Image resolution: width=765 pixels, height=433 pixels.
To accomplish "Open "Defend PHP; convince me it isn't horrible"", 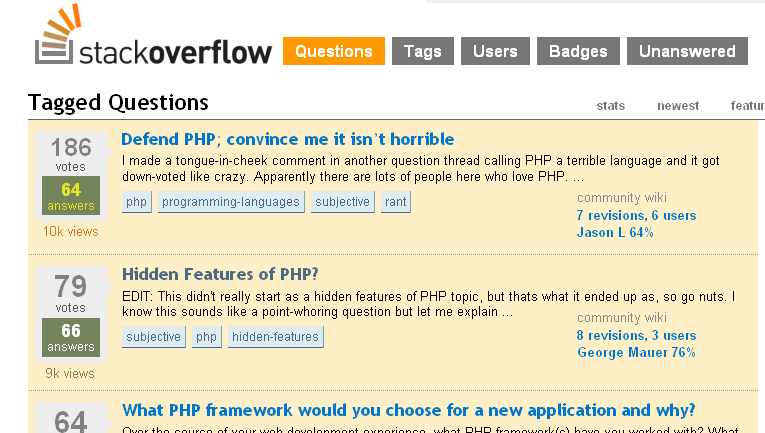I will [x=288, y=139].
